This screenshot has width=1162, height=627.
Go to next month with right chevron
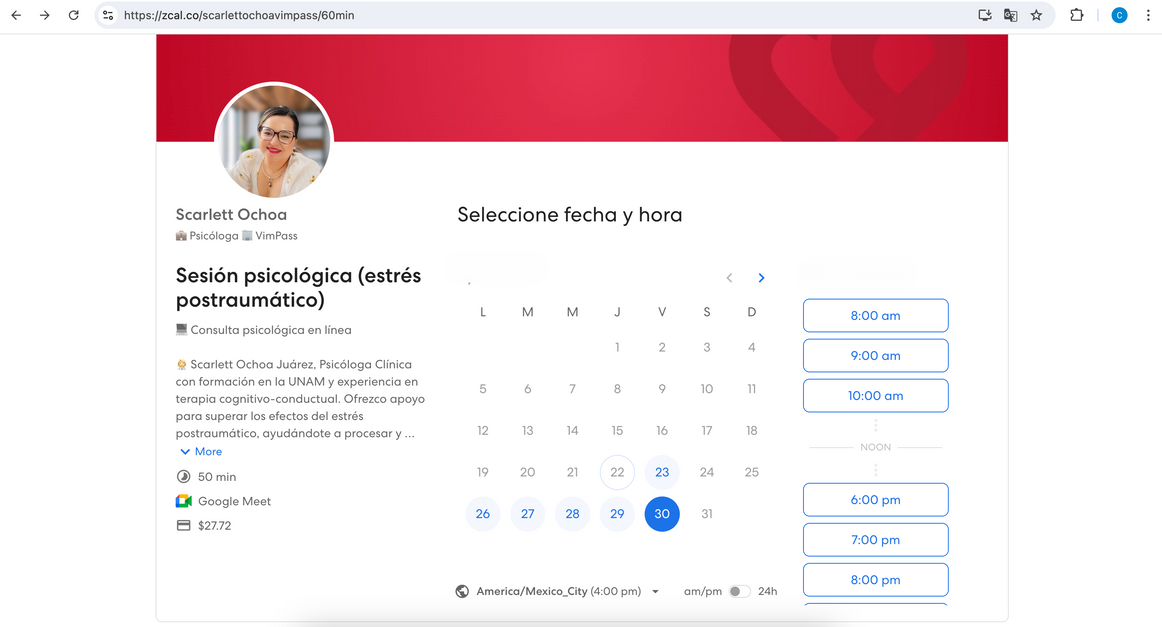coord(761,278)
